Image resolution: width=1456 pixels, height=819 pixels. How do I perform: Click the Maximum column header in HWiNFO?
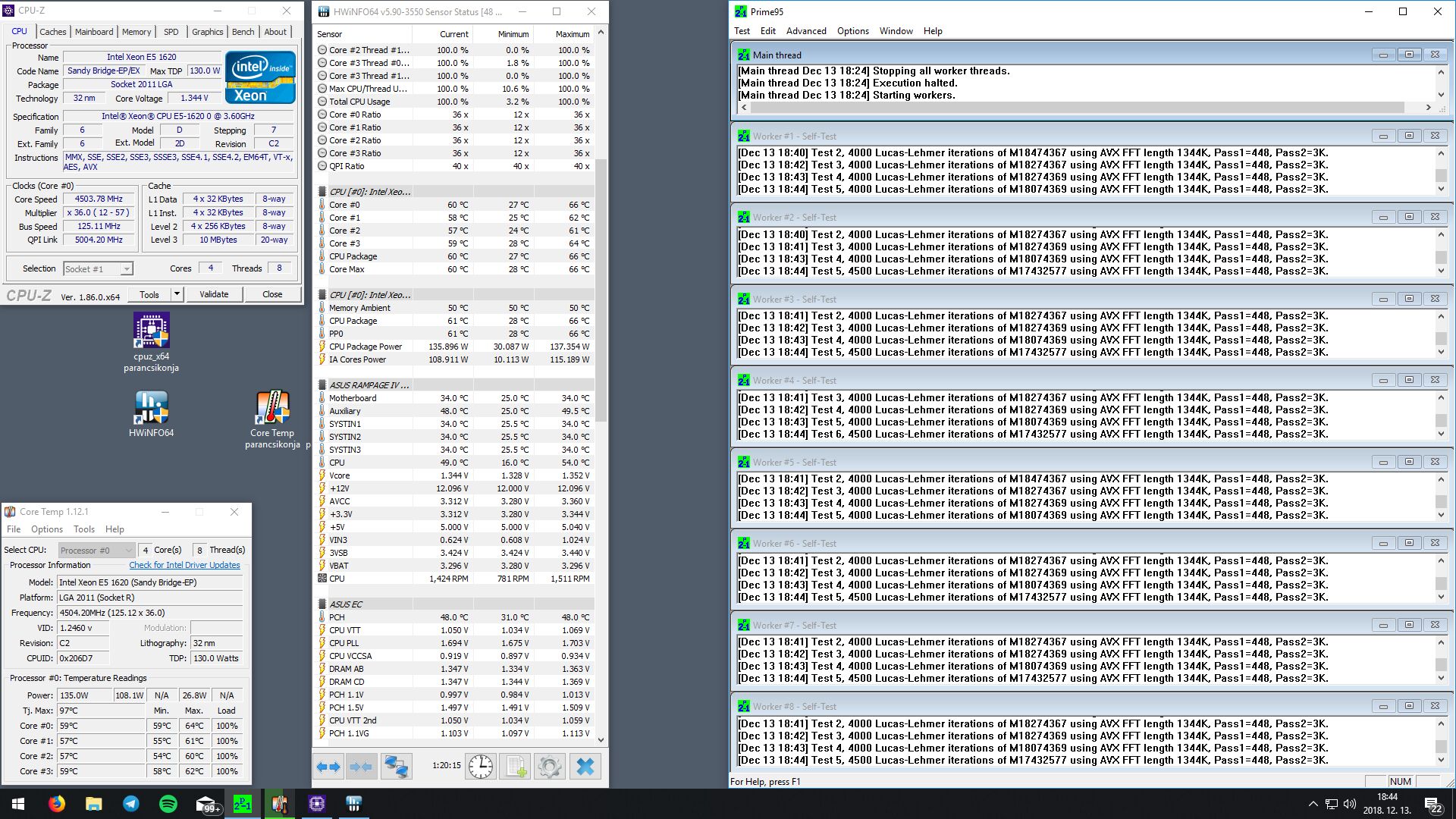tap(563, 34)
